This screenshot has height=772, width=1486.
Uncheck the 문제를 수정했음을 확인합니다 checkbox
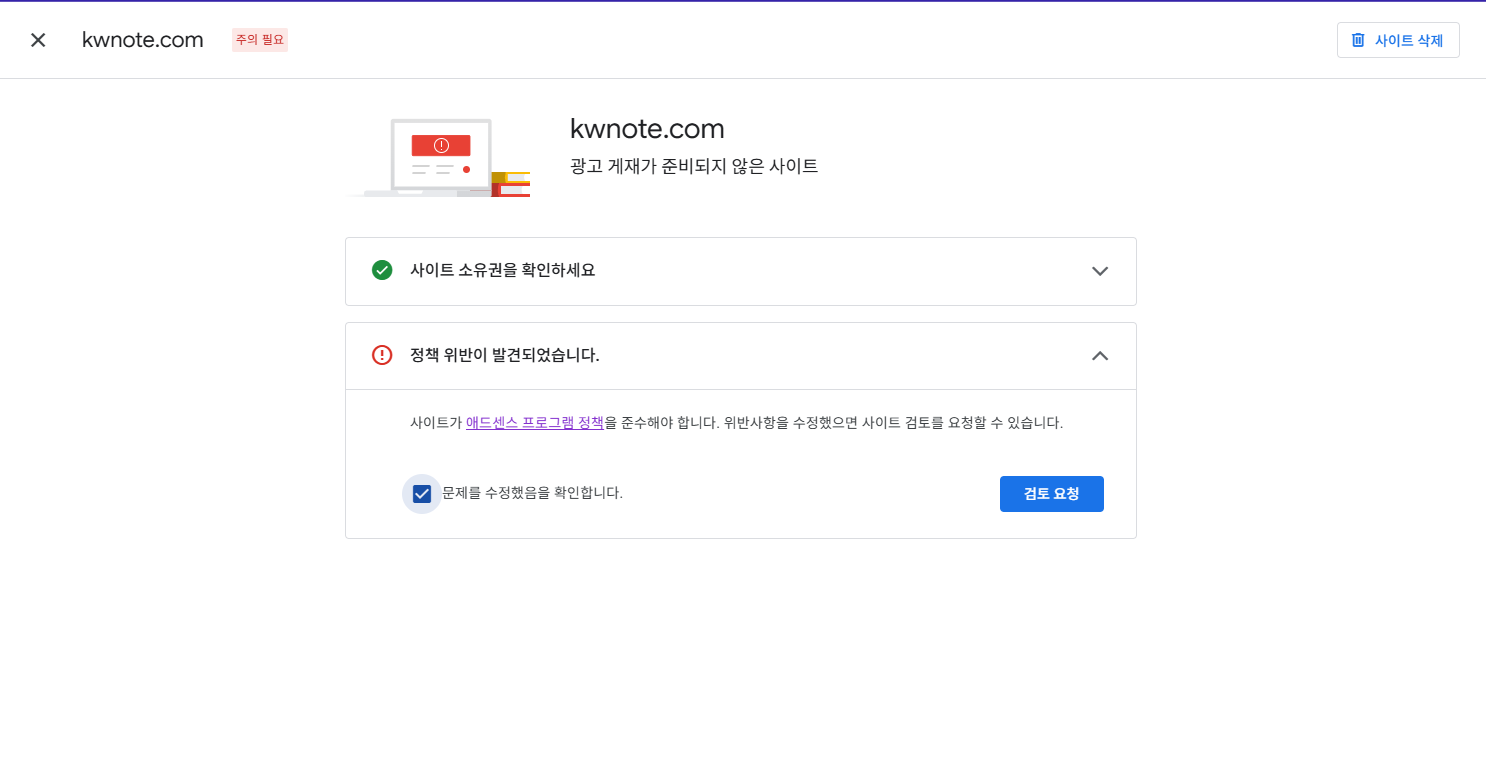(422, 494)
